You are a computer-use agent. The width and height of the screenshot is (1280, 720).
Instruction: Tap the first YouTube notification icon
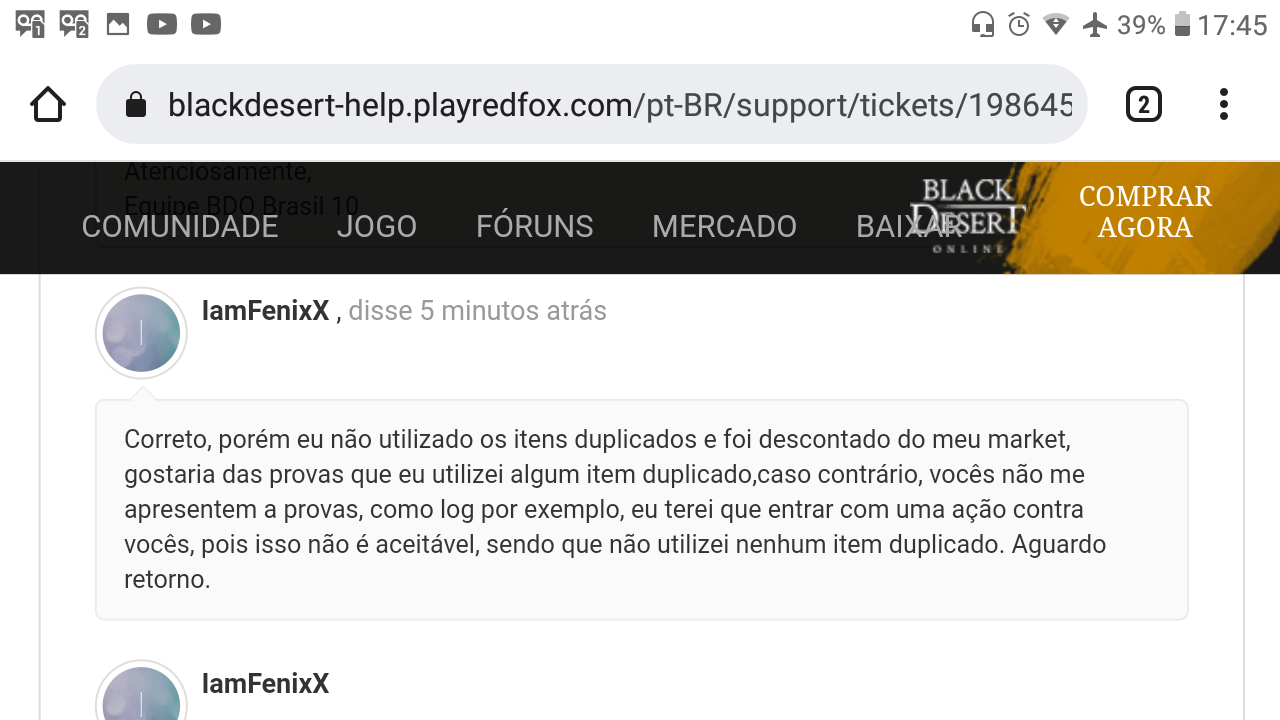coord(162,24)
